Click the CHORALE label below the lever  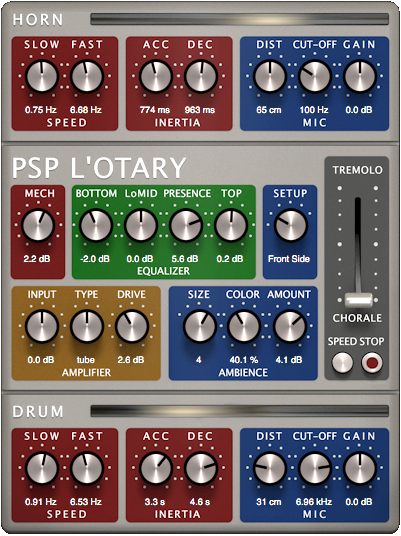(x=358, y=318)
